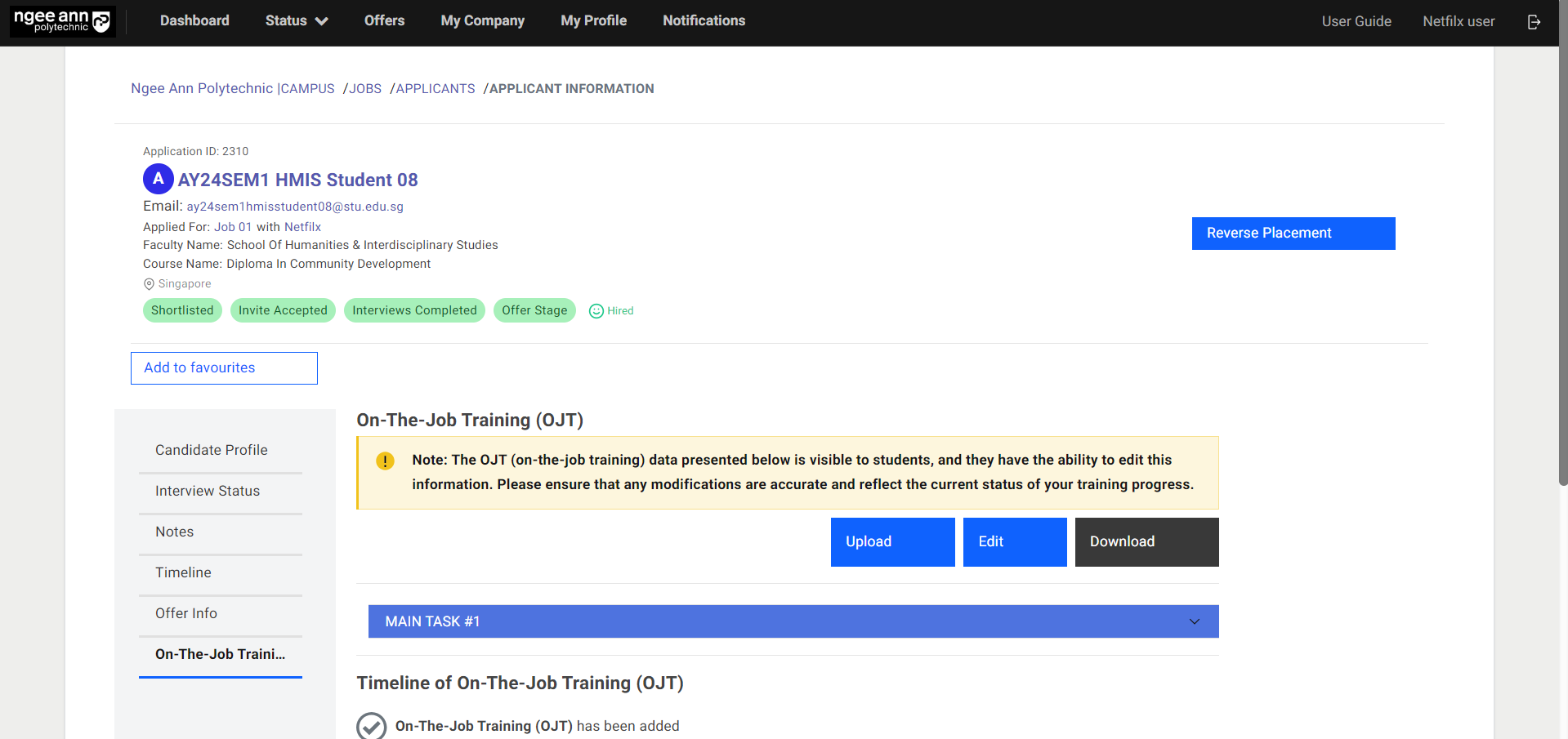Click the page vertical scrollbar
Image resolution: width=1568 pixels, height=739 pixels.
tap(1562, 245)
